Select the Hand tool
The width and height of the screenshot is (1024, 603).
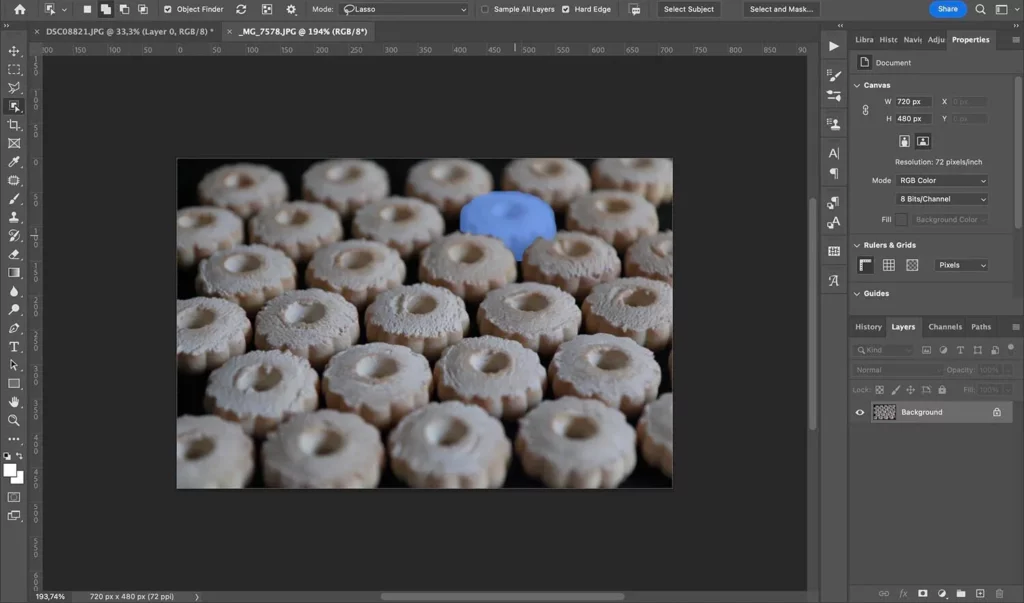point(14,402)
